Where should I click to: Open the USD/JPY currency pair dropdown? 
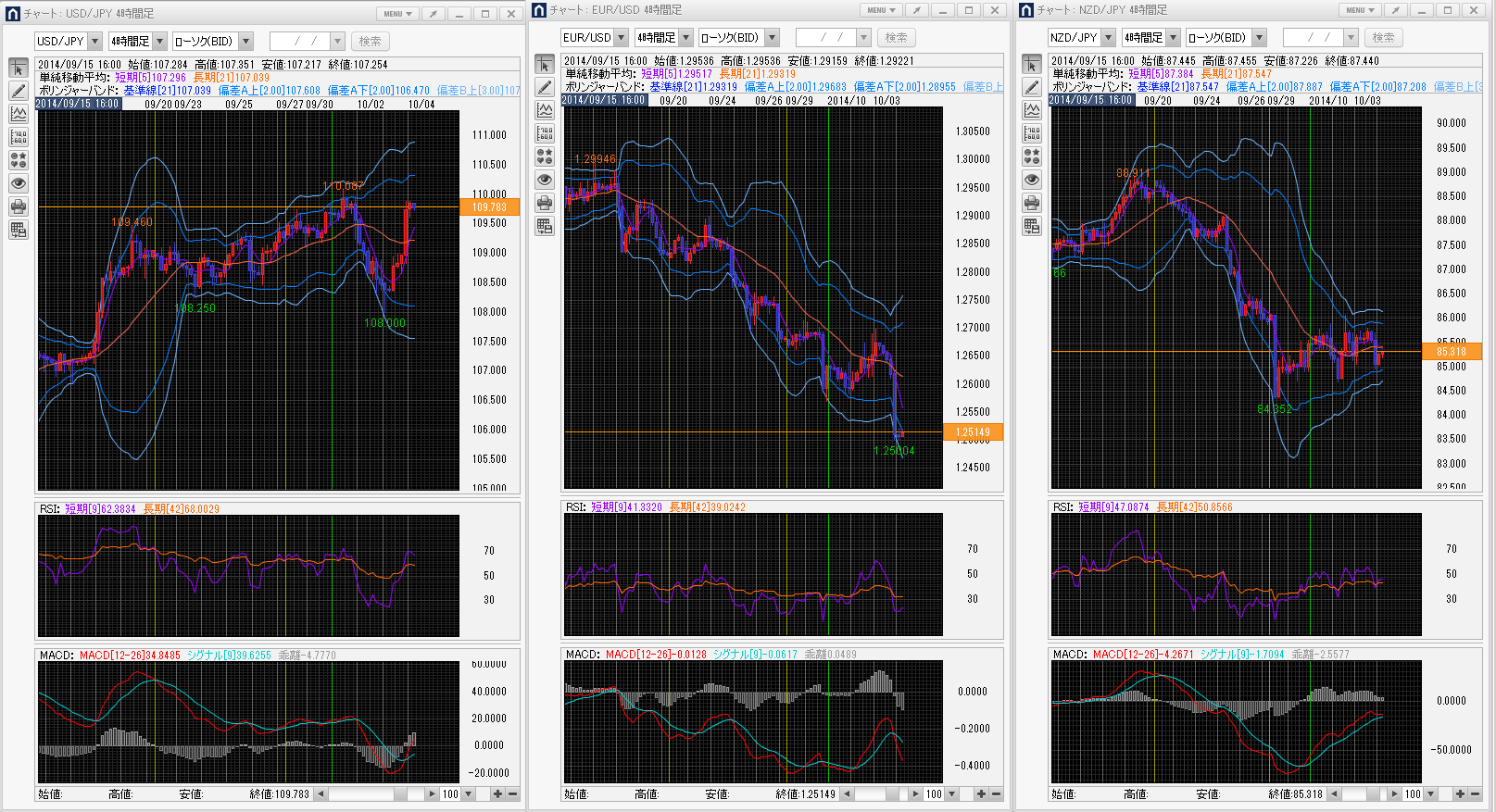pos(94,42)
